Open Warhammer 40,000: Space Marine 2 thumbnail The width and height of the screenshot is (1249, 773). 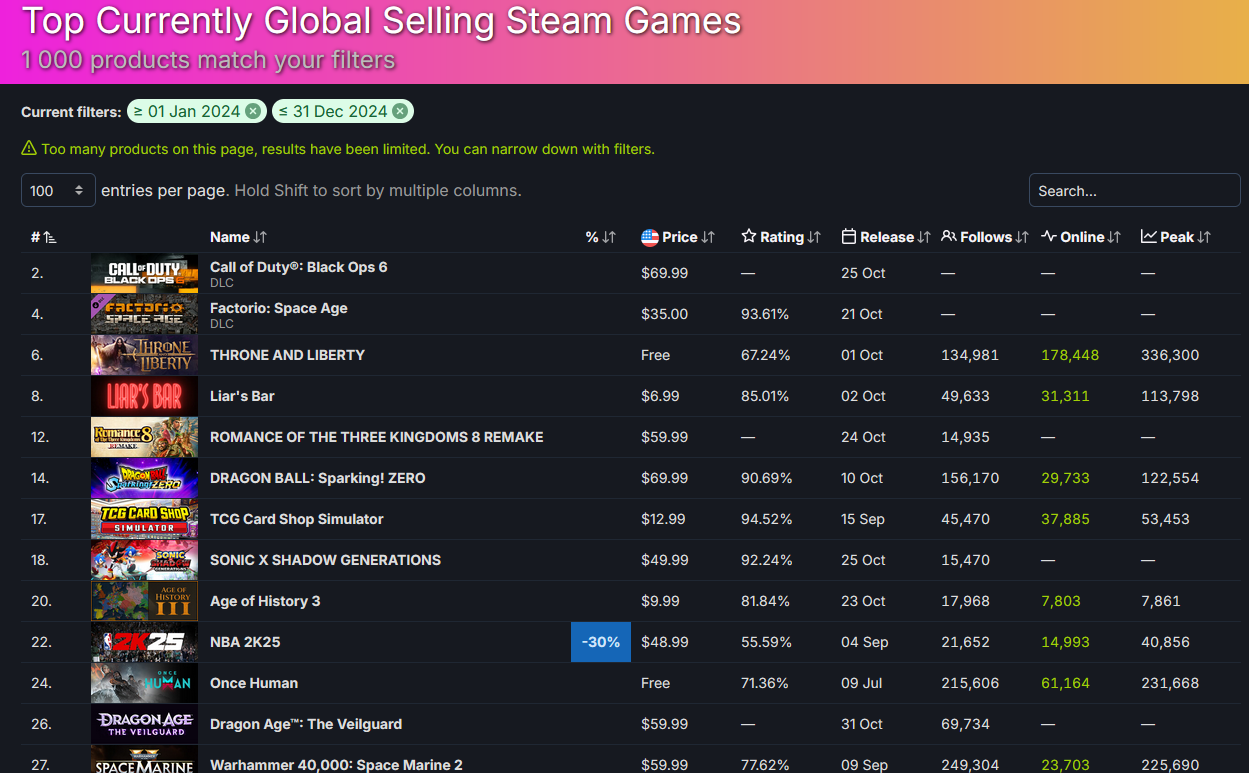(144, 760)
